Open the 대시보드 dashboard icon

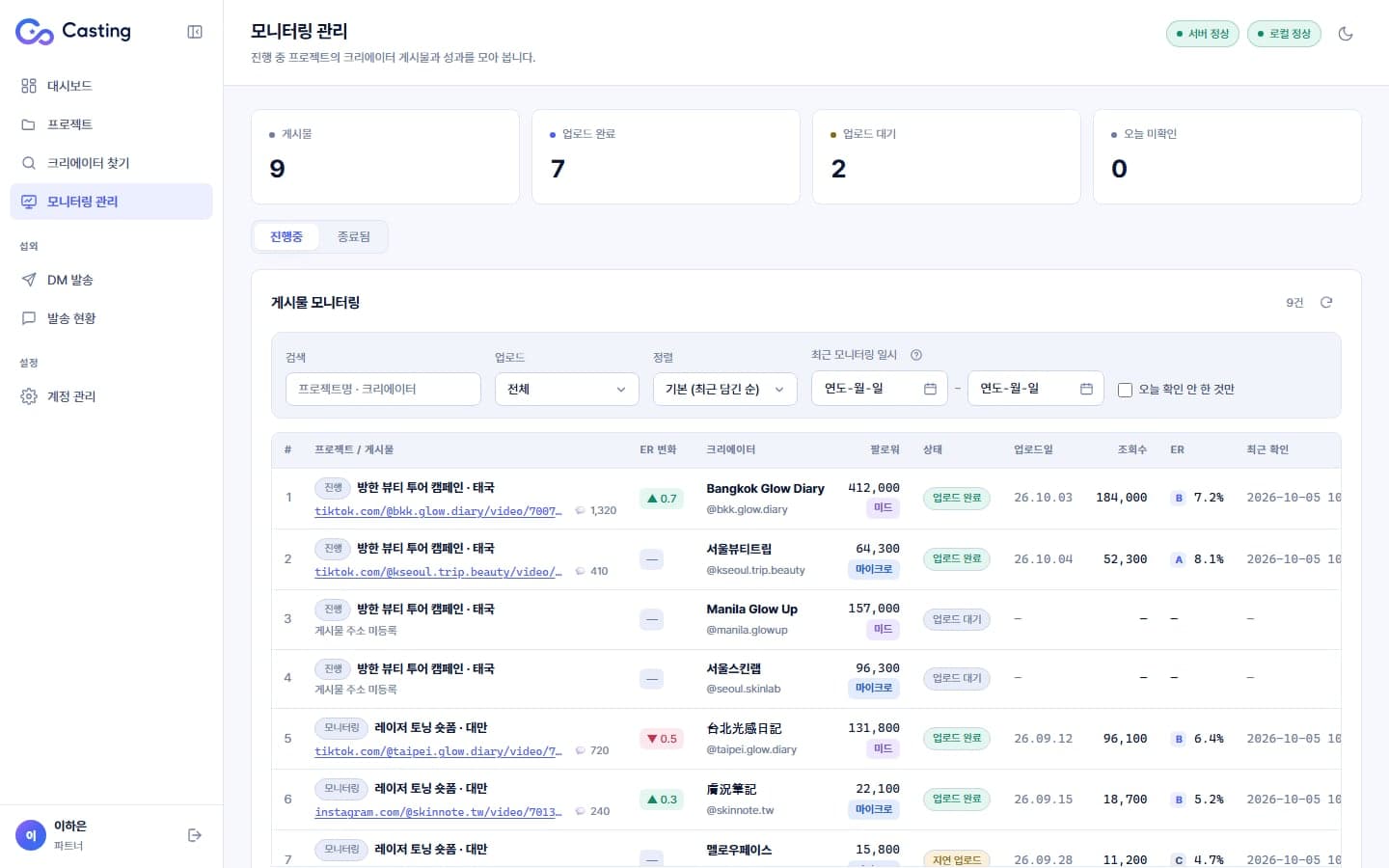pyautogui.click(x=29, y=86)
